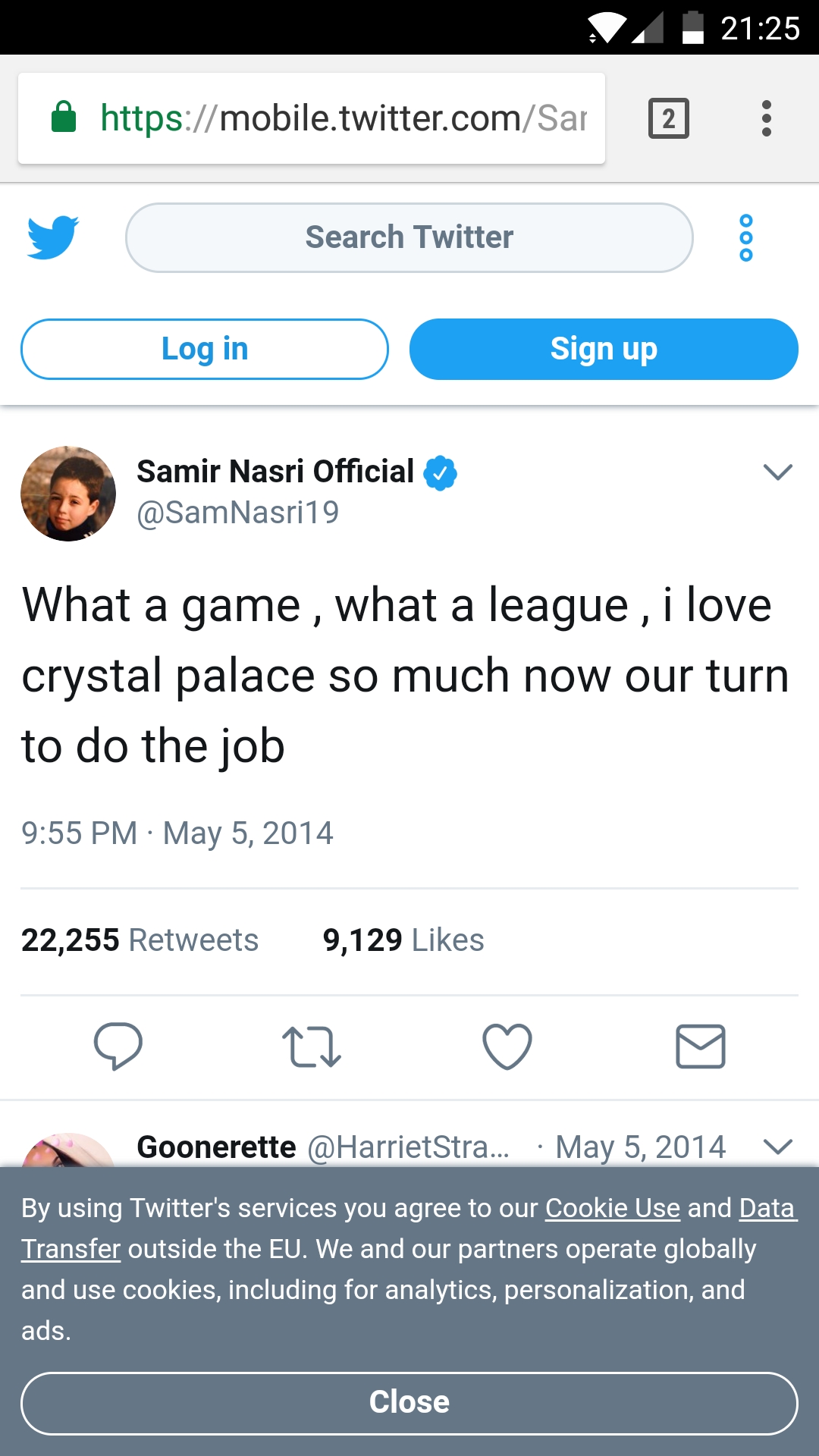This screenshot has width=819, height=1456.
Task: View the 22,255 Retweets list
Action: 140,940
